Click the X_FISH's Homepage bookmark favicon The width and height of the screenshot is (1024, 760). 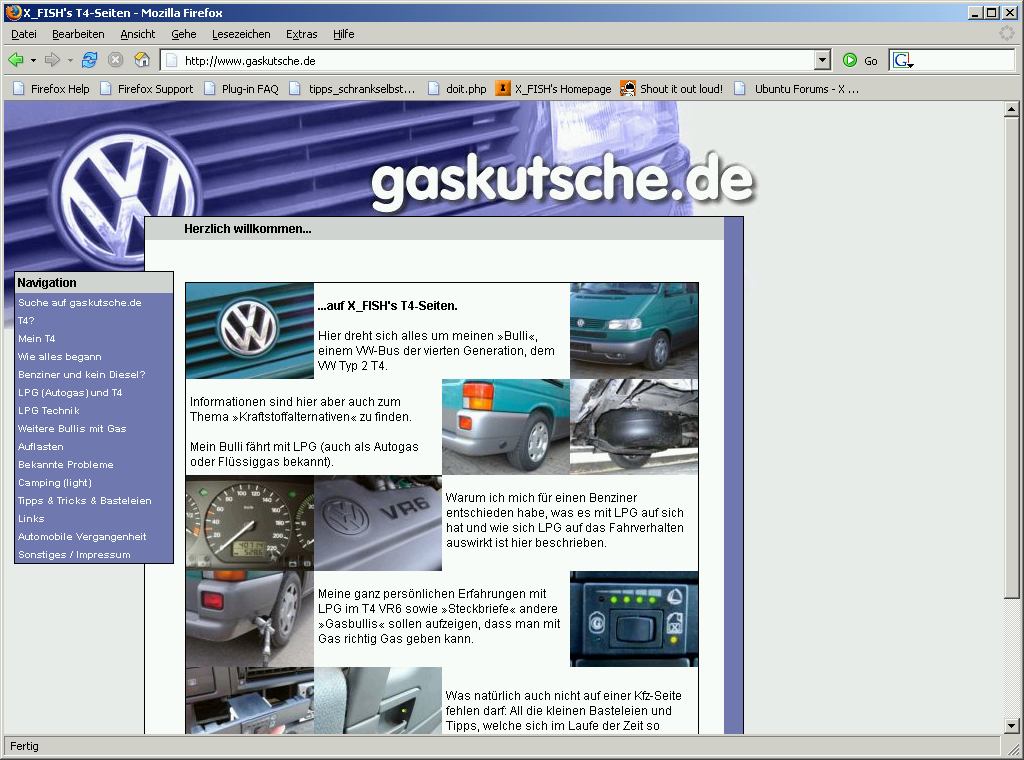(x=502, y=88)
